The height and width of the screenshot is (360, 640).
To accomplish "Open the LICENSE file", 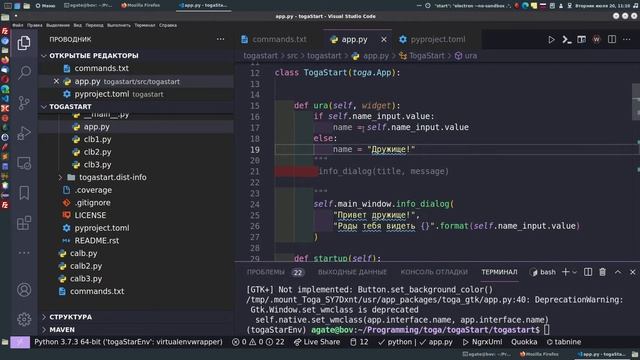I will pos(90,215).
